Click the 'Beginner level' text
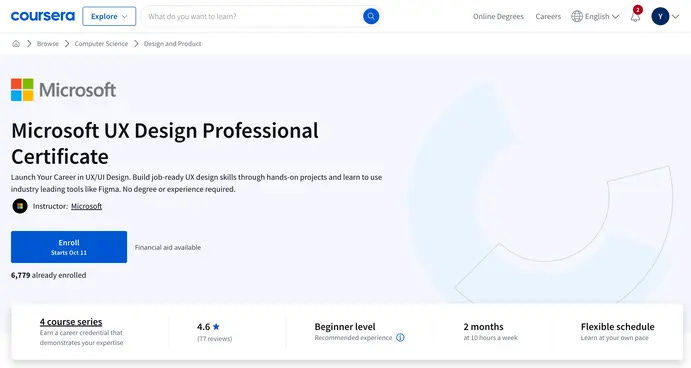Image resolution: width=691 pixels, height=368 pixels. (345, 327)
